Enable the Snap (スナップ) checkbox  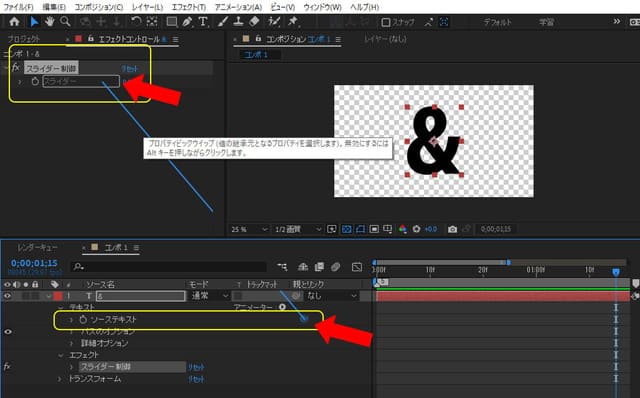(385, 22)
